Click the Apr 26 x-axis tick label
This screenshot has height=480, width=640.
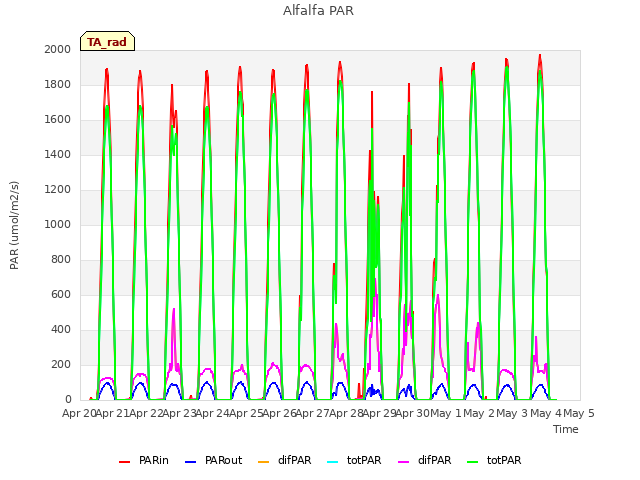pos(279,413)
